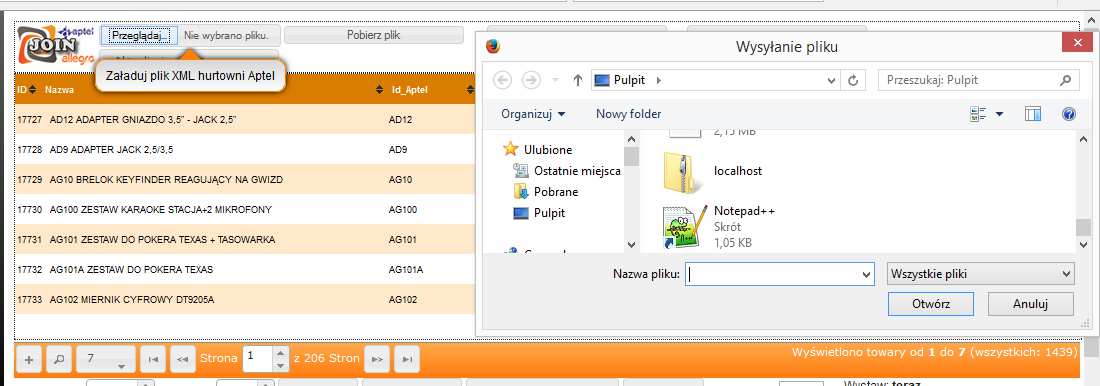Click the AG102 Id_Aptel cell
The image size is (1100, 386).
(403, 300)
